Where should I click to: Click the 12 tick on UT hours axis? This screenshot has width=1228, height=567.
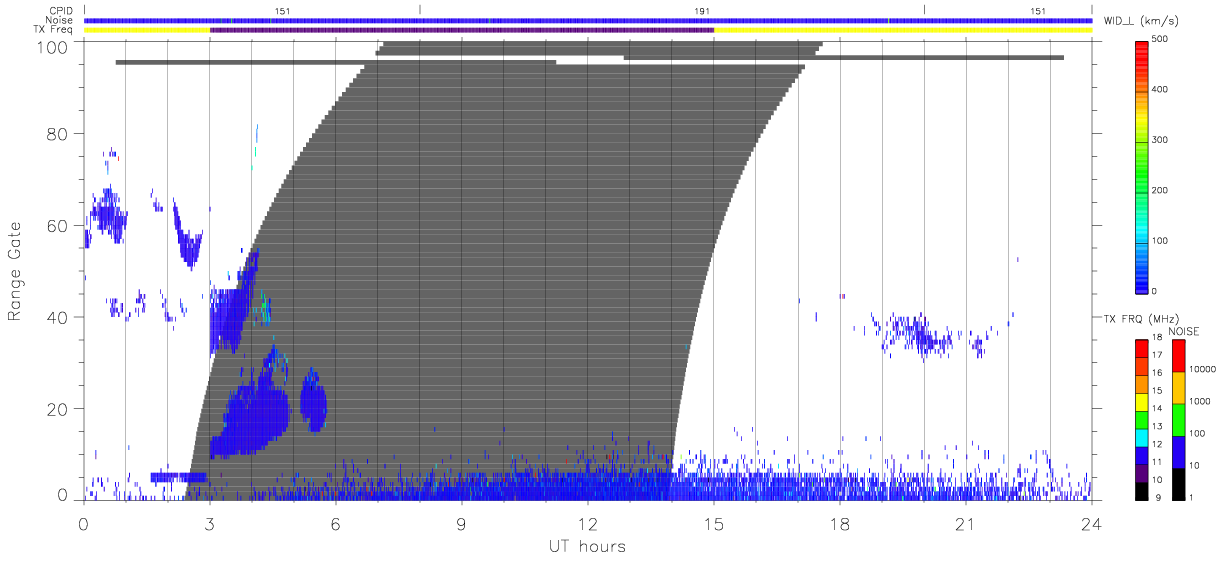tap(588, 524)
